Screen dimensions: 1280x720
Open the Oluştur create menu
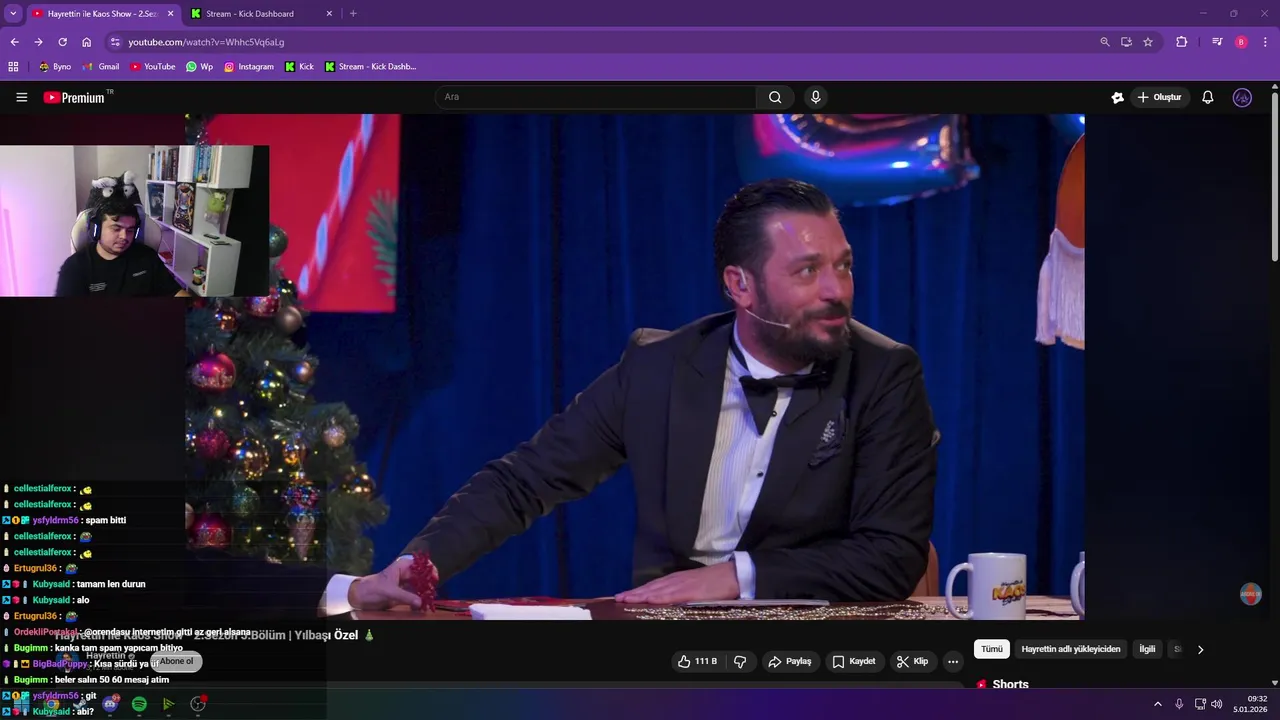point(1160,97)
